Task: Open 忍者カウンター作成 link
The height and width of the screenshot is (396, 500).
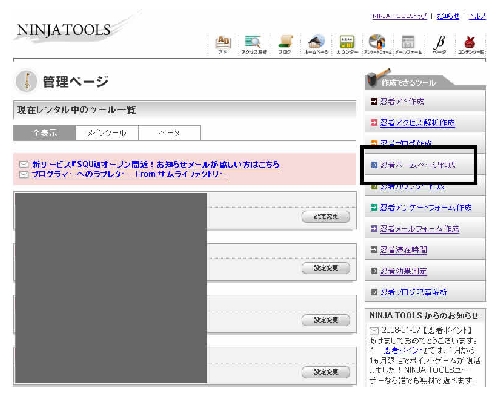Action: click(x=412, y=187)
